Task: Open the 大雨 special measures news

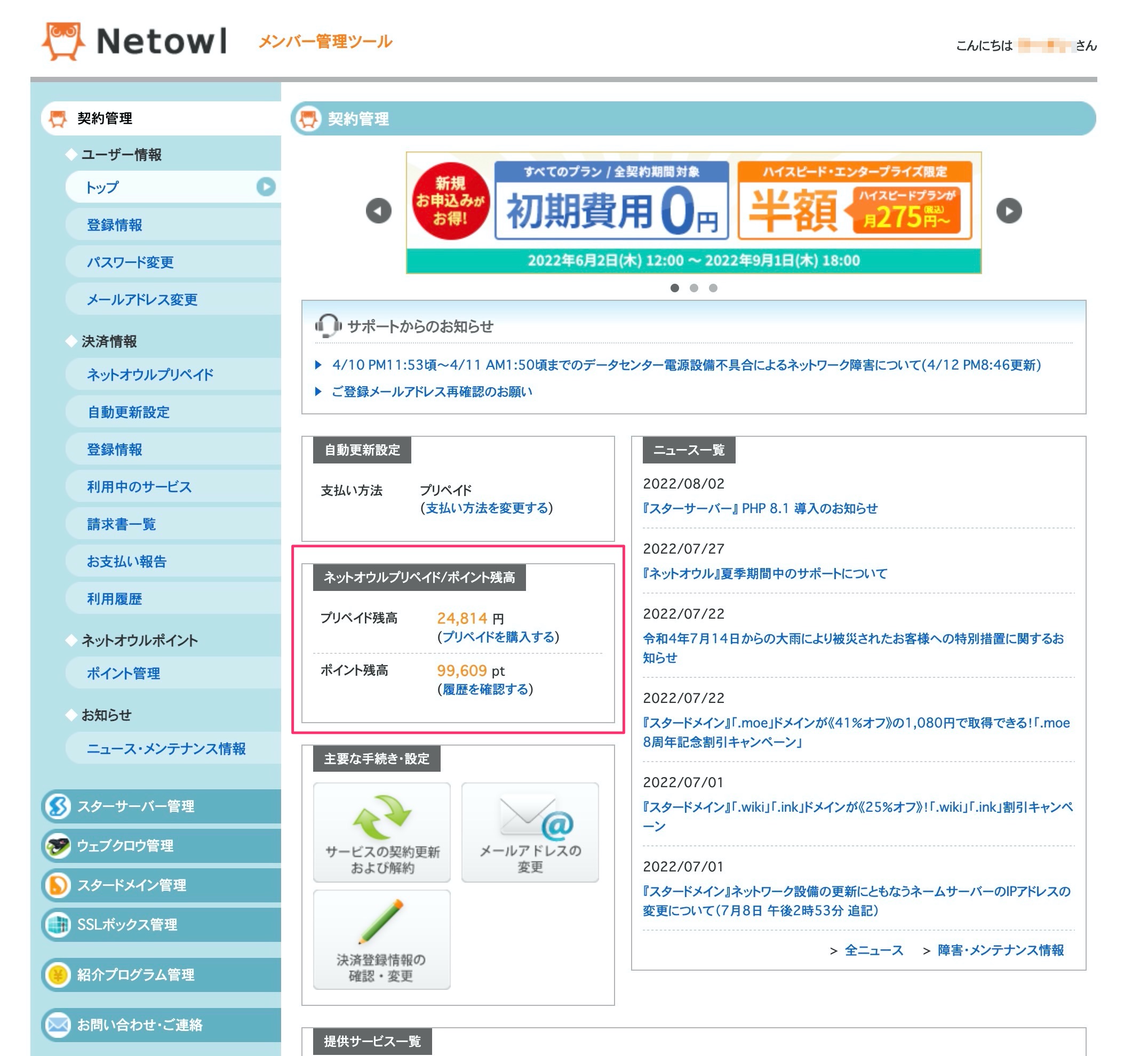Action: pos(853,648)
